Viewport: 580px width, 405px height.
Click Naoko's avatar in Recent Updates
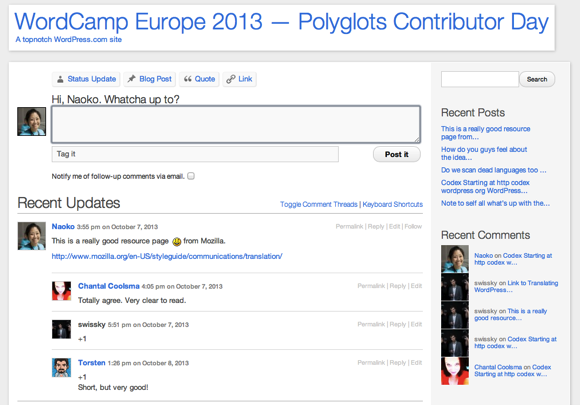(31, 236)
